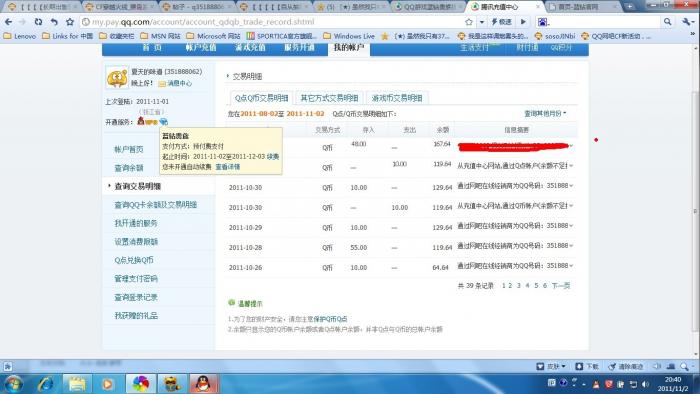
Task: Open 帐户首页 in left sidebar
Action: tap(129, 149)
